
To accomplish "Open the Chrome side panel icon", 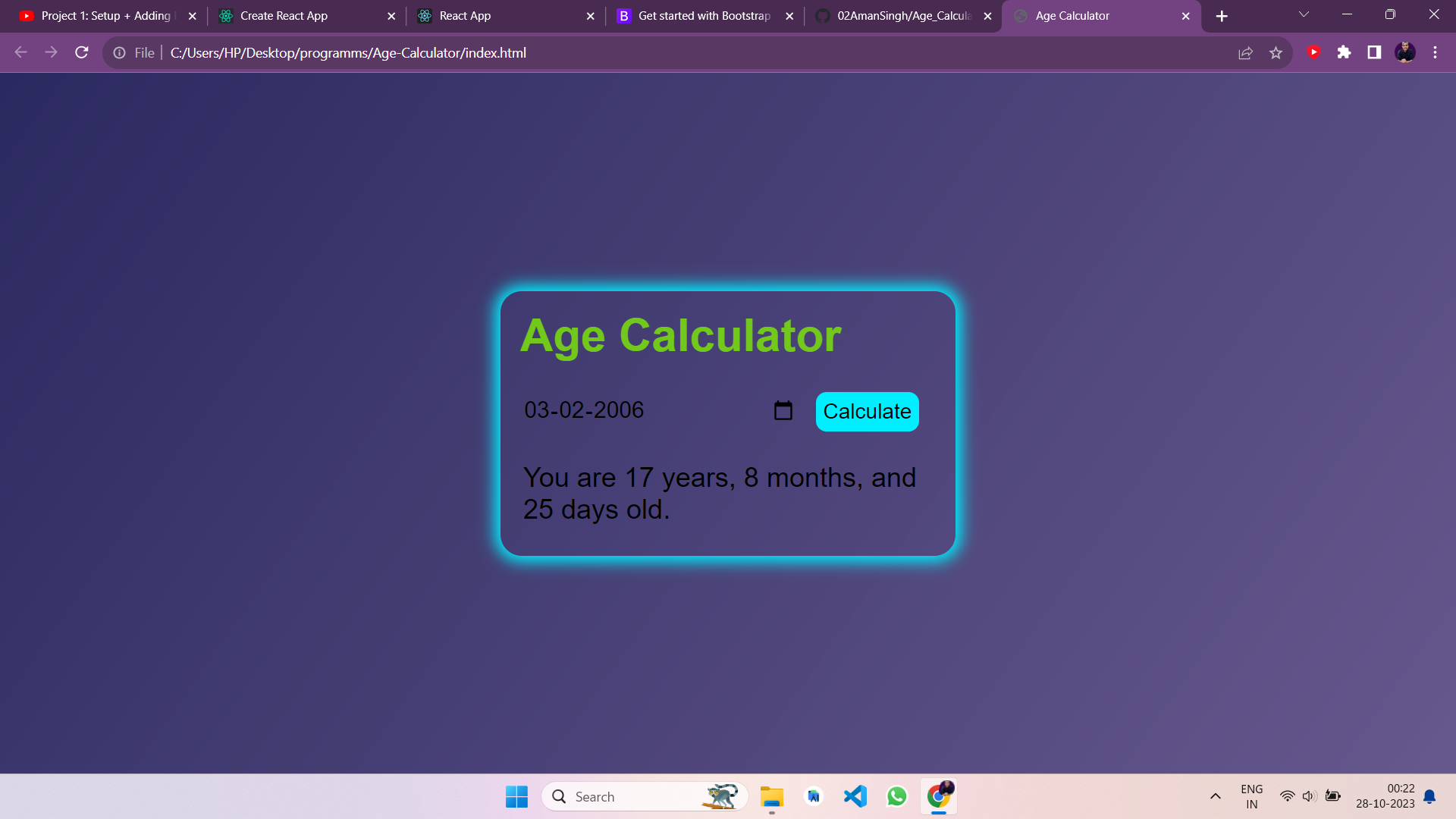I will (x=1374, y=52).
